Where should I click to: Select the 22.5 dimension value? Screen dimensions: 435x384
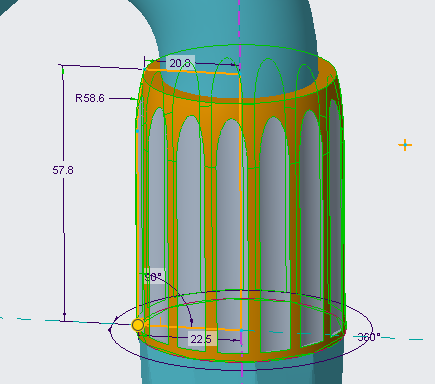coord(201,339)
